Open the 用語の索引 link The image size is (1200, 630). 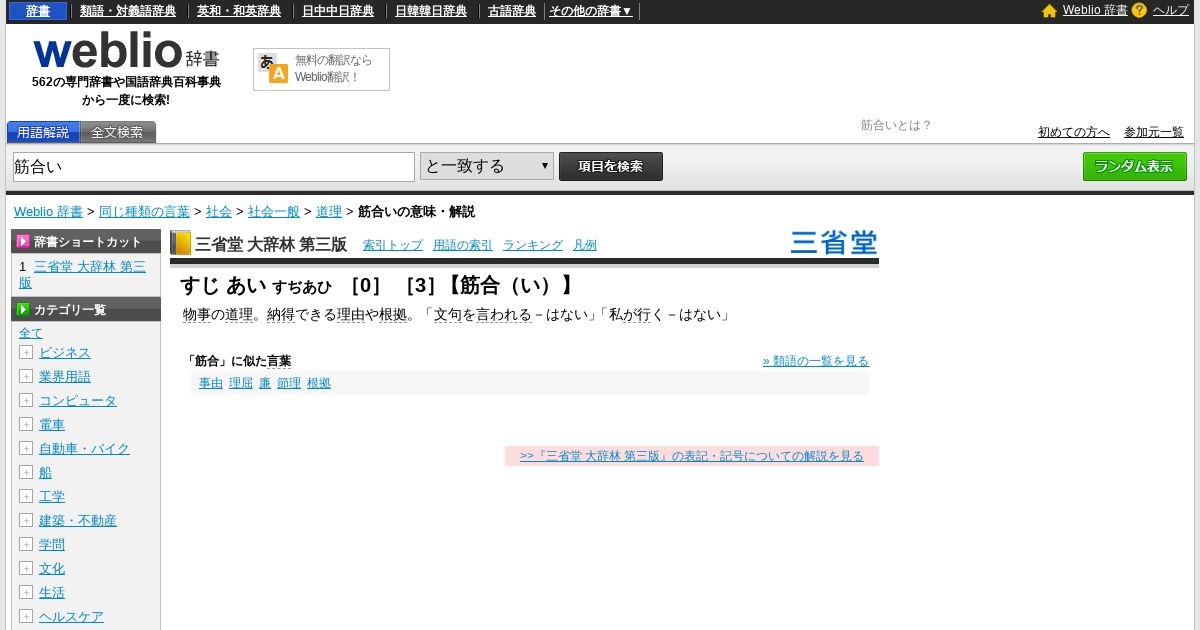[x=463, y=245]
